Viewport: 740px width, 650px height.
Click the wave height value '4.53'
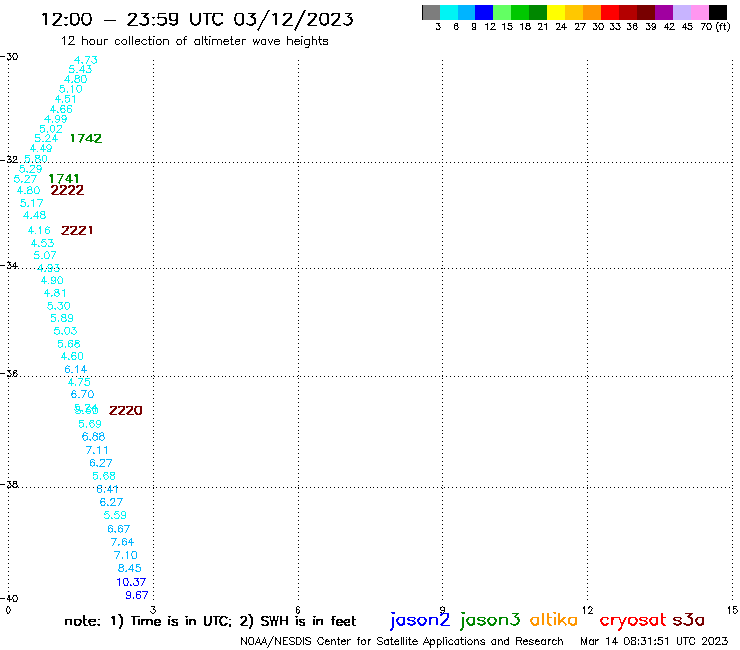point(42,243)
